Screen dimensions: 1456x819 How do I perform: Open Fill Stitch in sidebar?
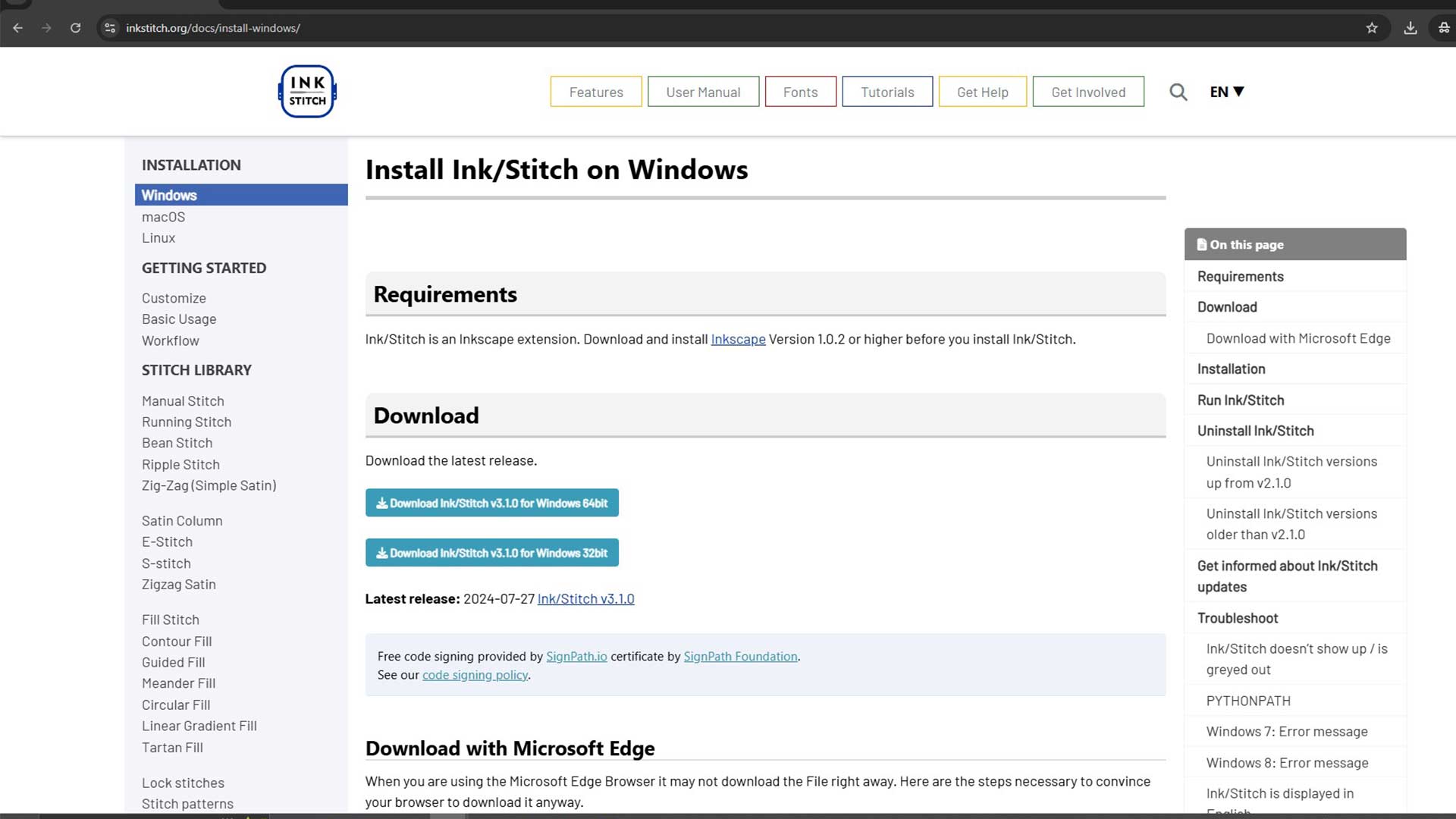tap(171, 620)
